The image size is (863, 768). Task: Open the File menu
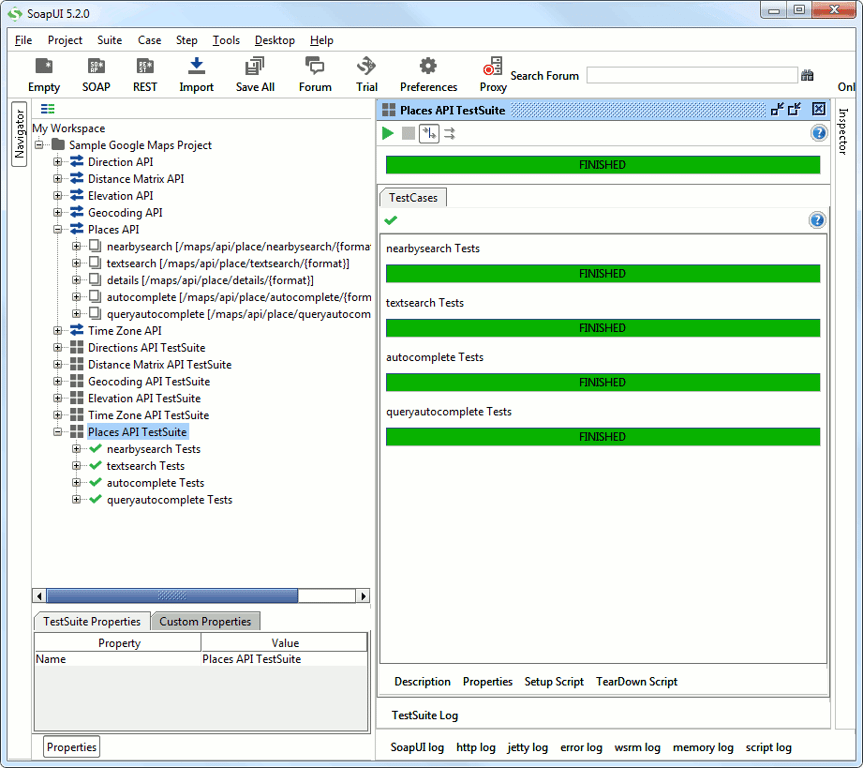tap(23, 40)
